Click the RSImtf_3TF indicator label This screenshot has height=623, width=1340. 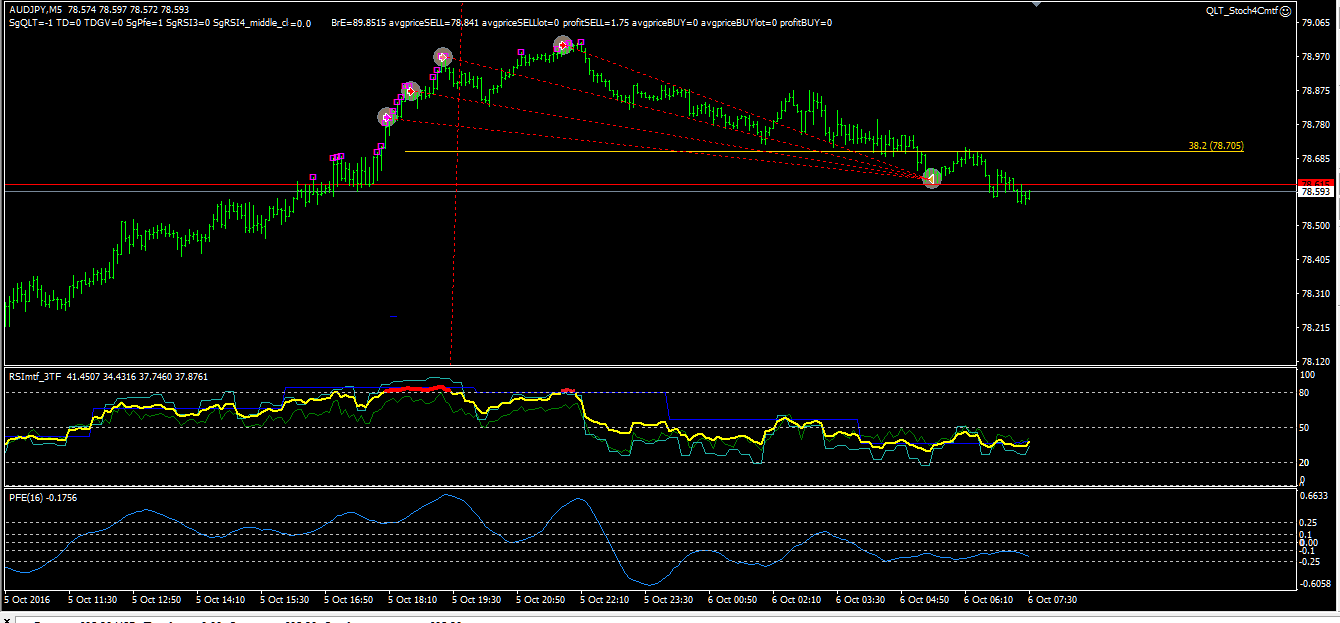tap(35, 376)
